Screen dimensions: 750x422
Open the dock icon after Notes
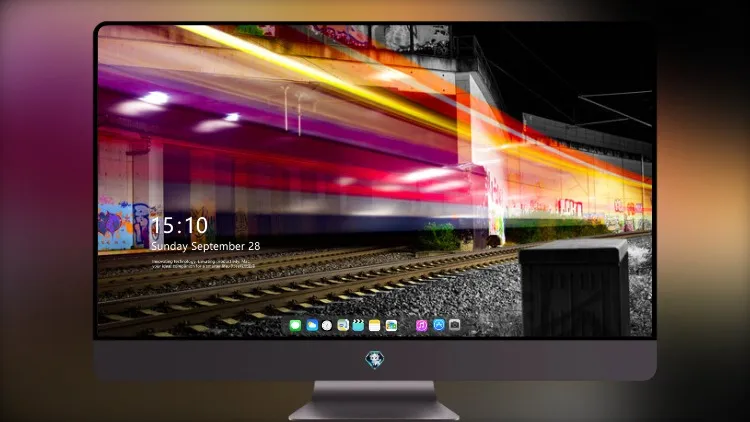391,326
